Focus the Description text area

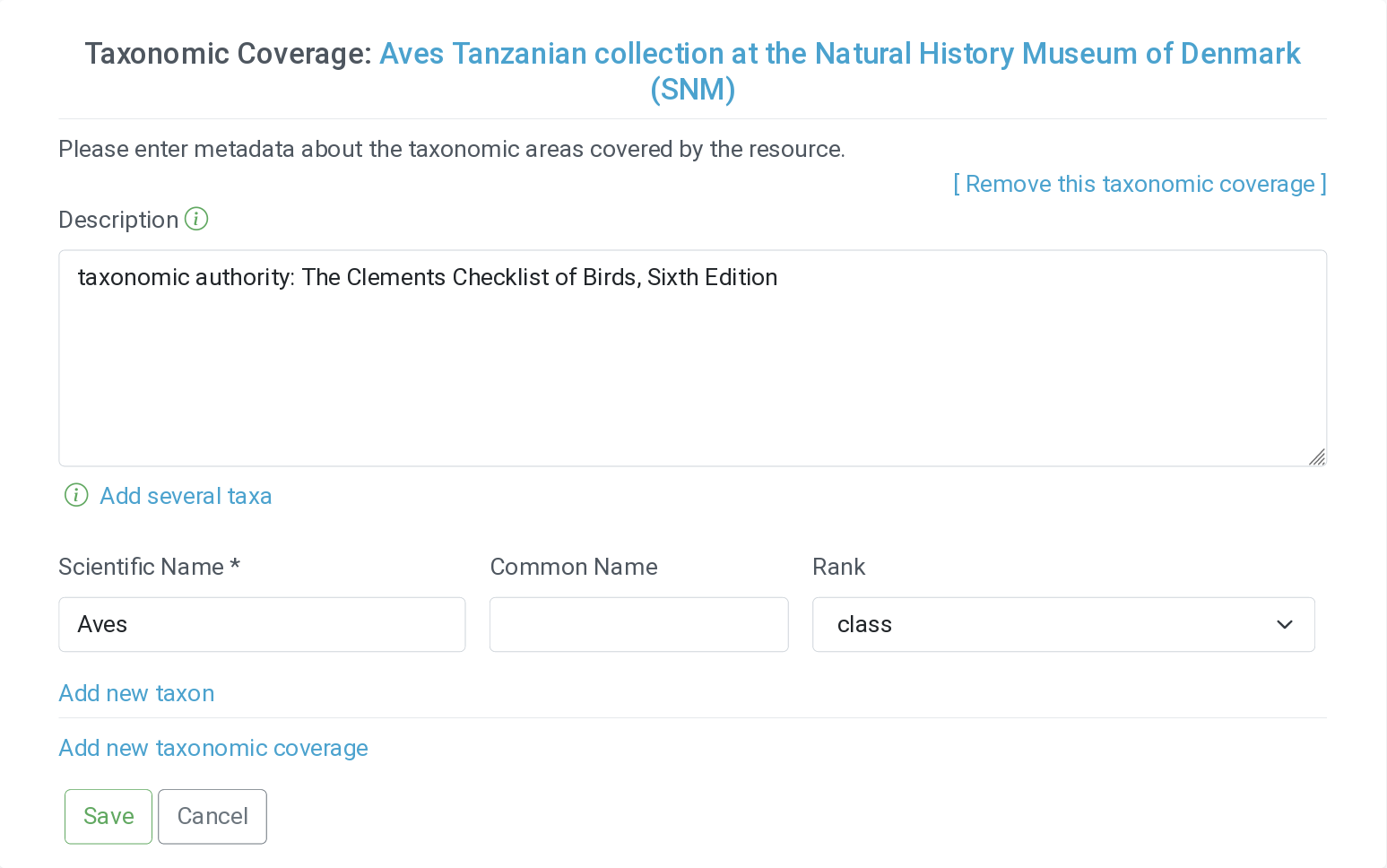coord(692,368)
